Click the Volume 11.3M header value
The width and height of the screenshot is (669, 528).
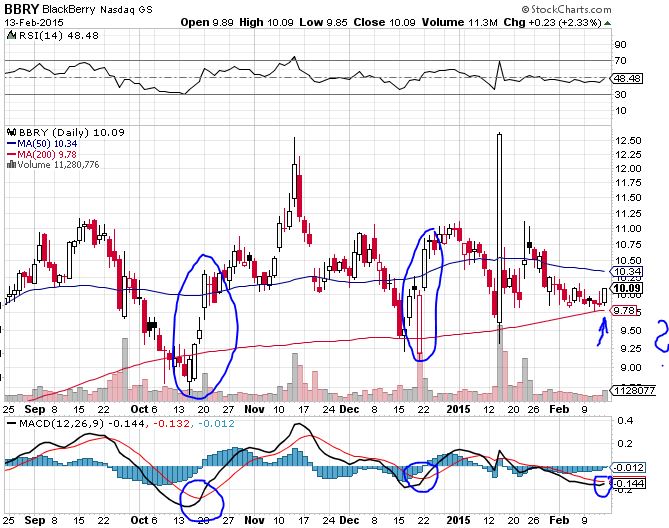click(460, 22)
